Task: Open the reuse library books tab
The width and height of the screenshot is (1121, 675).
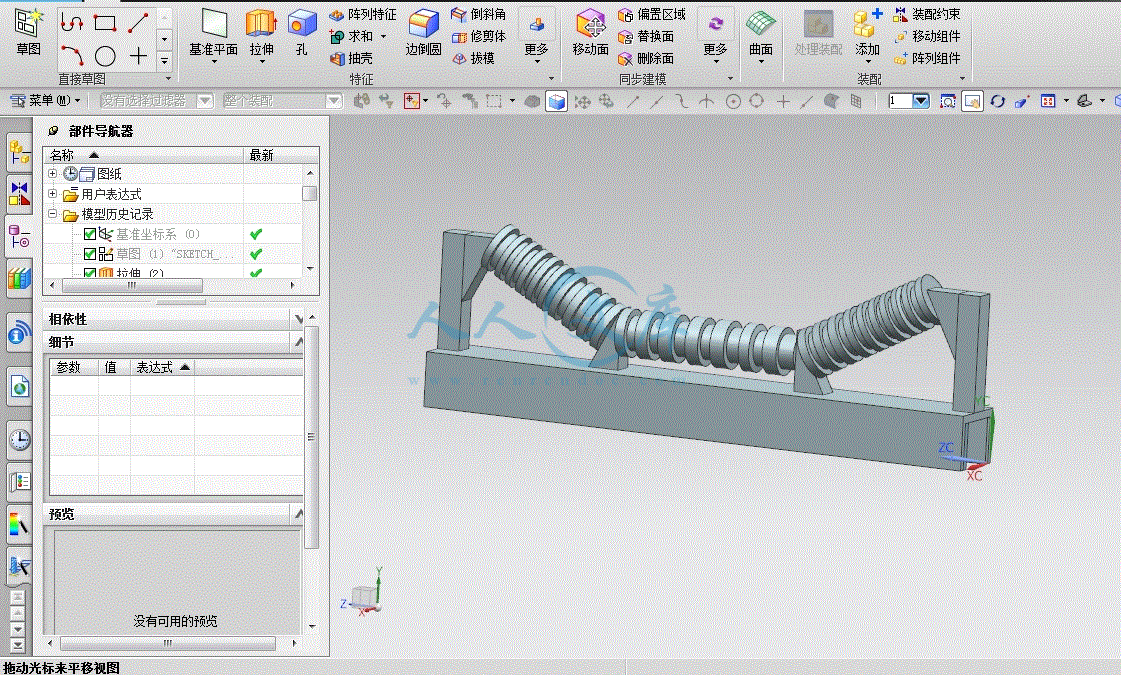Action: pos(19,278)
